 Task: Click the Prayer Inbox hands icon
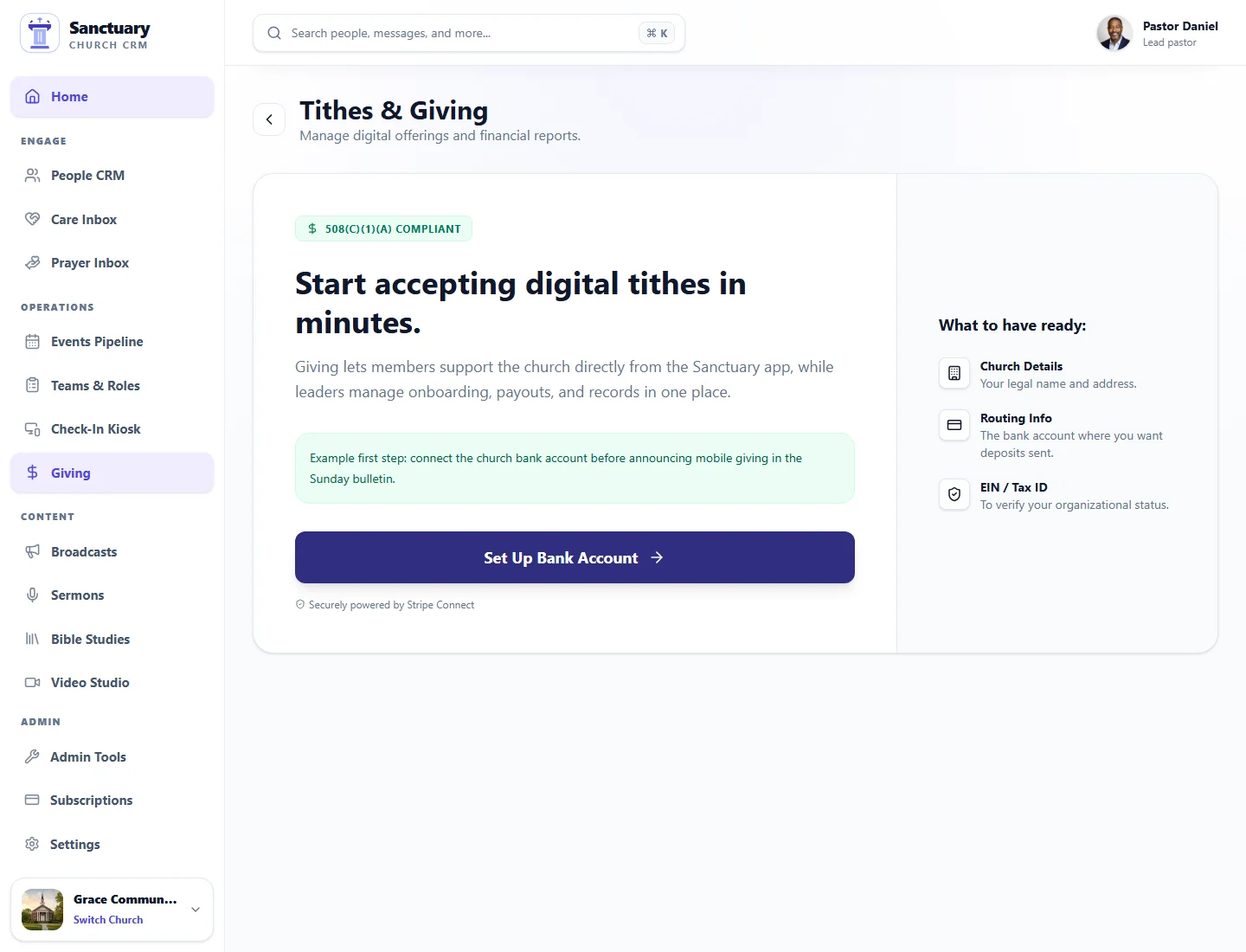pyautogui.click(x=32, y=263)
